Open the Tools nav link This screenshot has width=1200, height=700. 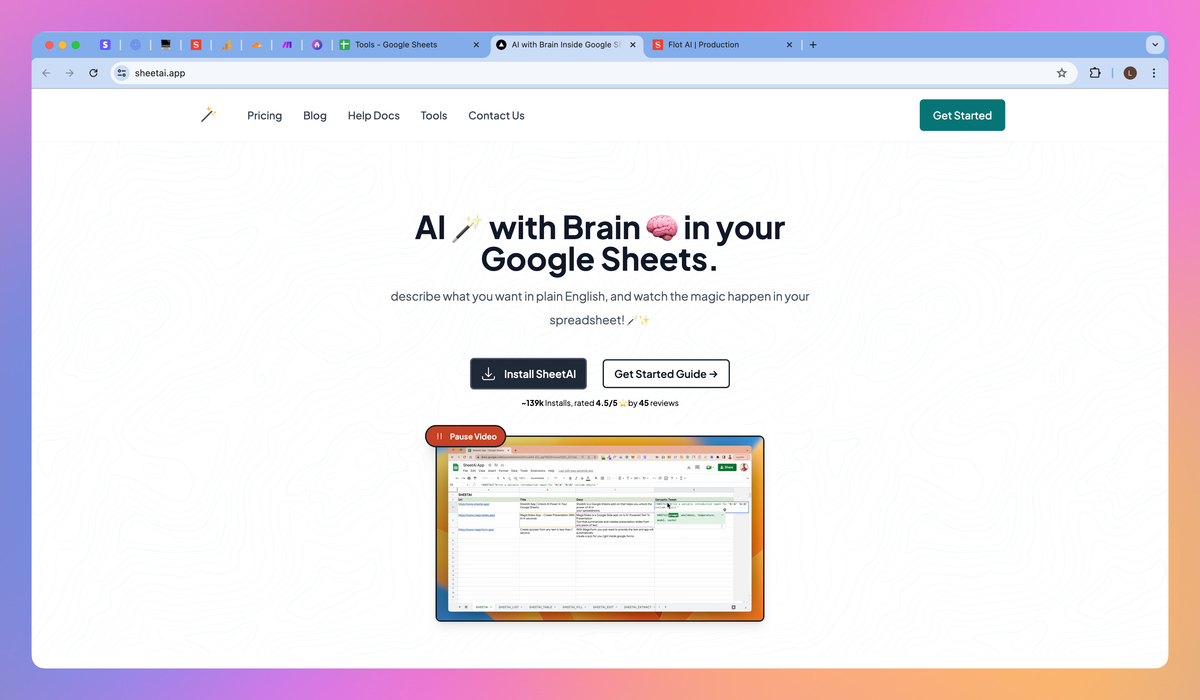434,116
